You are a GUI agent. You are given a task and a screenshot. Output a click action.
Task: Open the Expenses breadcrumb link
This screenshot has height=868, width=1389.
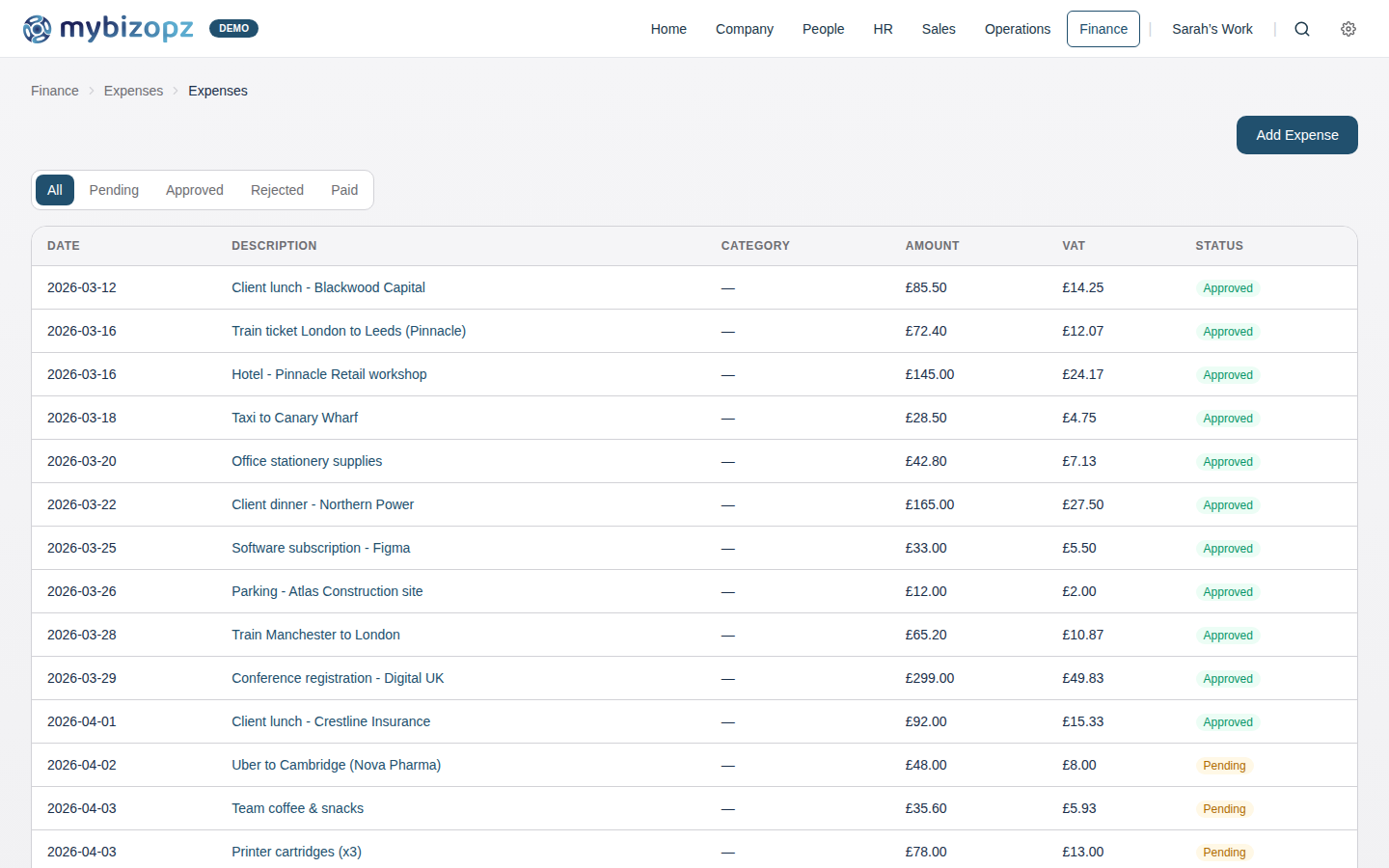133,90
